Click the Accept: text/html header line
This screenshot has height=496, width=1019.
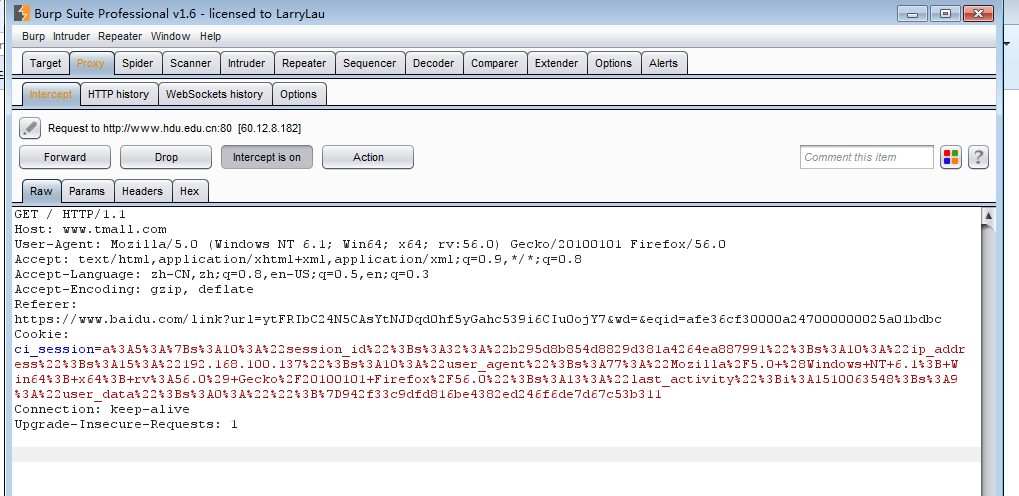[298, 259]
